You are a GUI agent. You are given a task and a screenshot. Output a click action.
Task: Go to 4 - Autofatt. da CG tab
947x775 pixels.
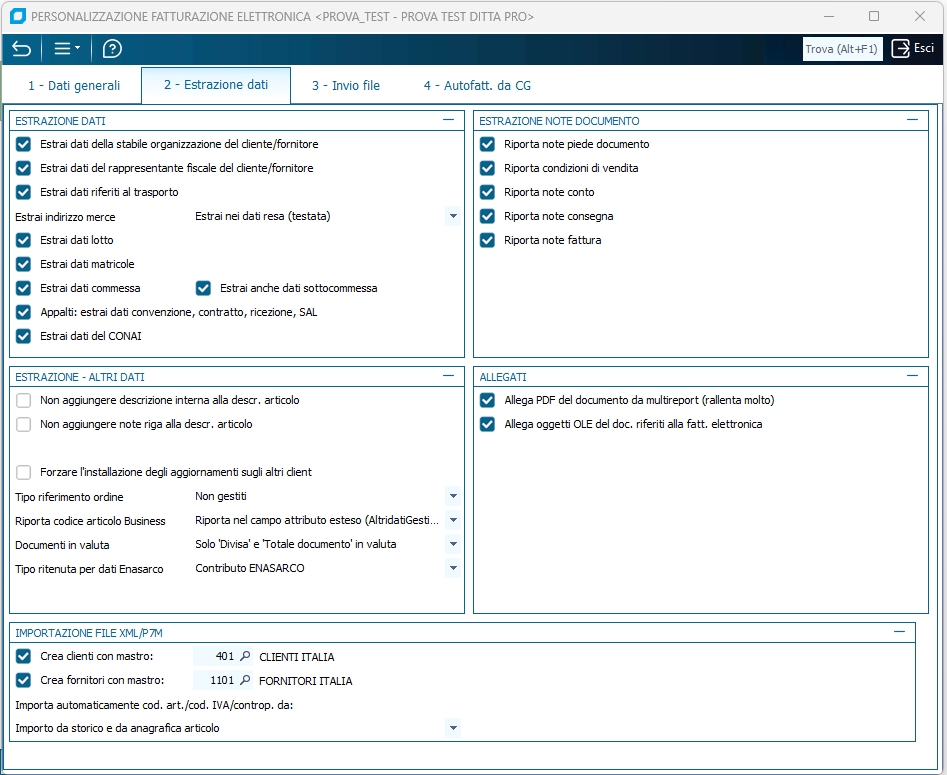[477, 86]
